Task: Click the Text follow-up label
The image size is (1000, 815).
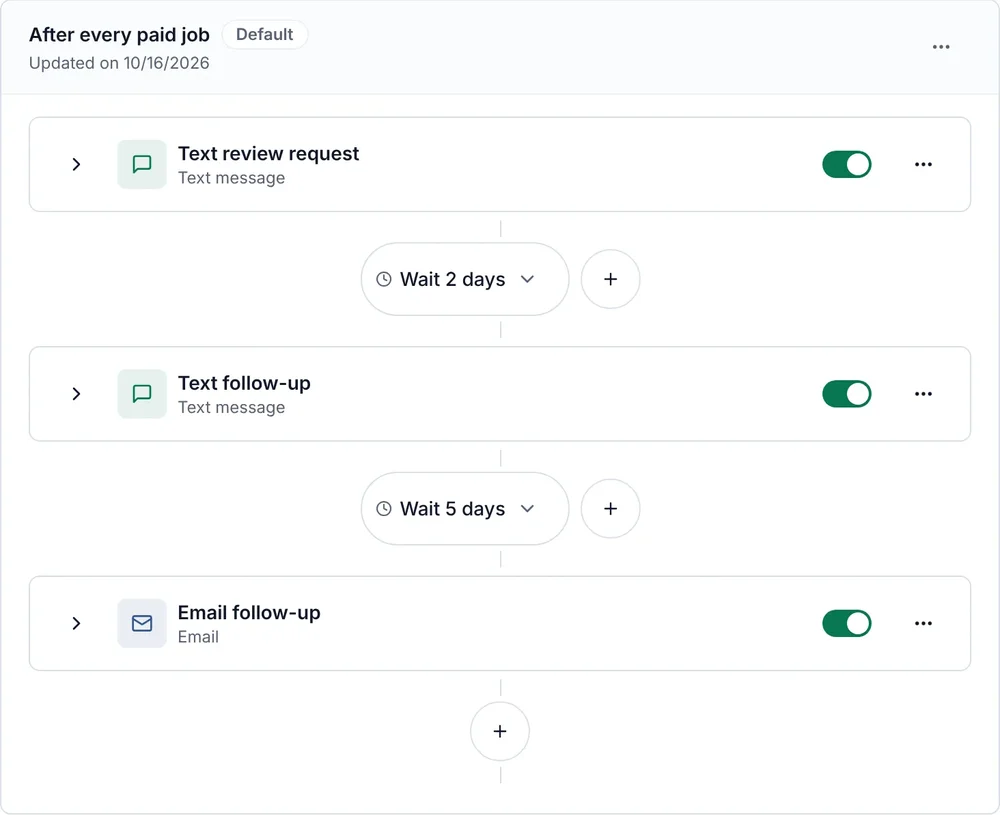Action: 244,383
